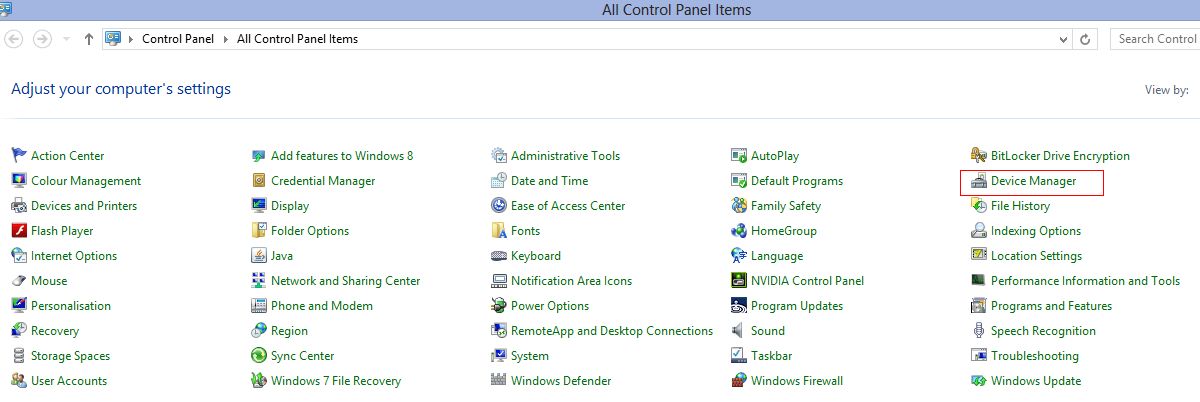Click the Sound speaker icon
This screenshot has width=1200, height=402.
pos(739,331)
